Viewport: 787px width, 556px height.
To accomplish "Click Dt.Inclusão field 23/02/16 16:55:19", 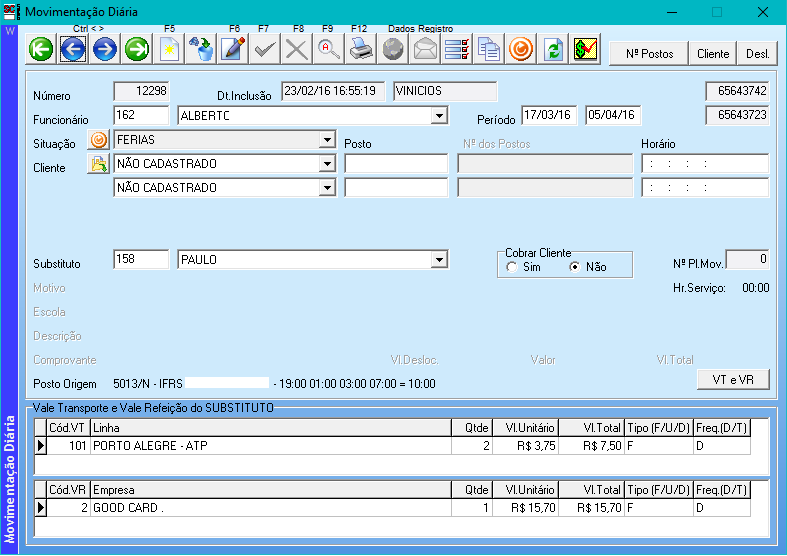I will (333, 91).
